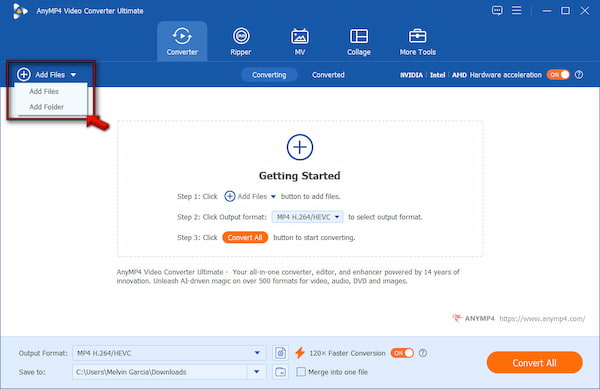Screen dimensions: 600x389
Task: Expand the Save to path dropdown arrow
Action: (257, 372)
